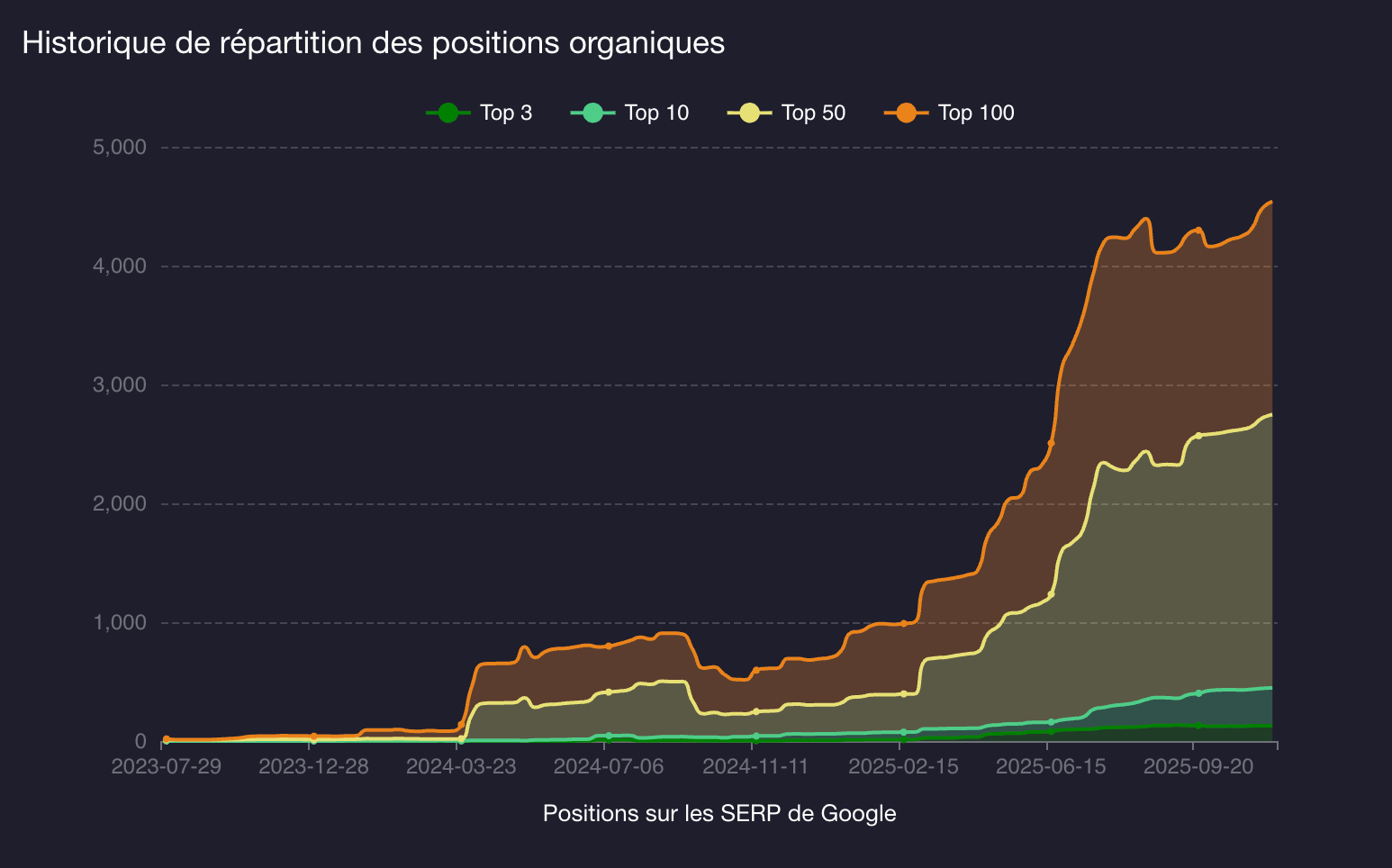Select the orange data marker near 2023-12-28
The image size is (1392, 868).
pyautogui.click(x=314, y=737)
